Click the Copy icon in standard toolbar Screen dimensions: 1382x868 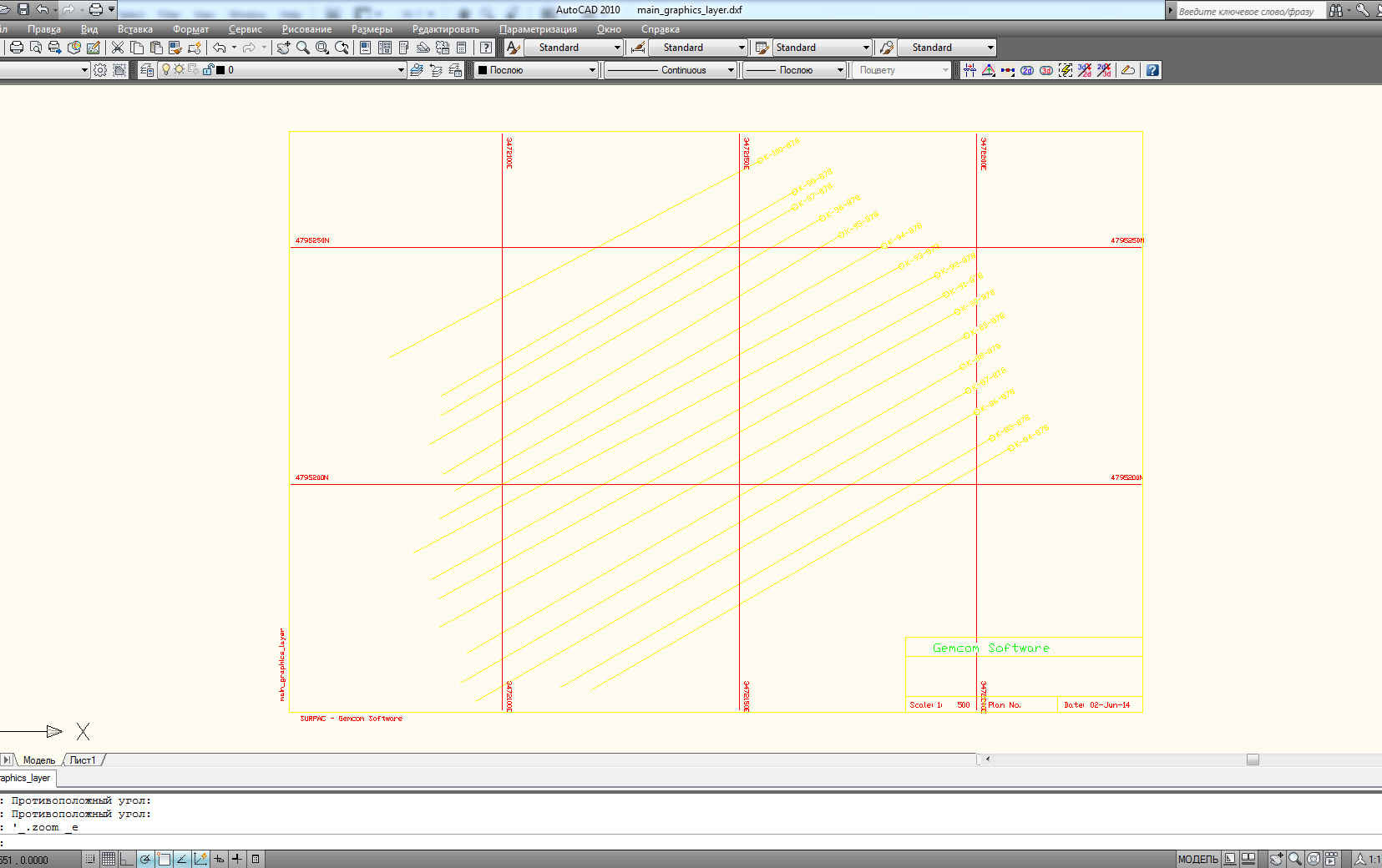click(137, 48)
